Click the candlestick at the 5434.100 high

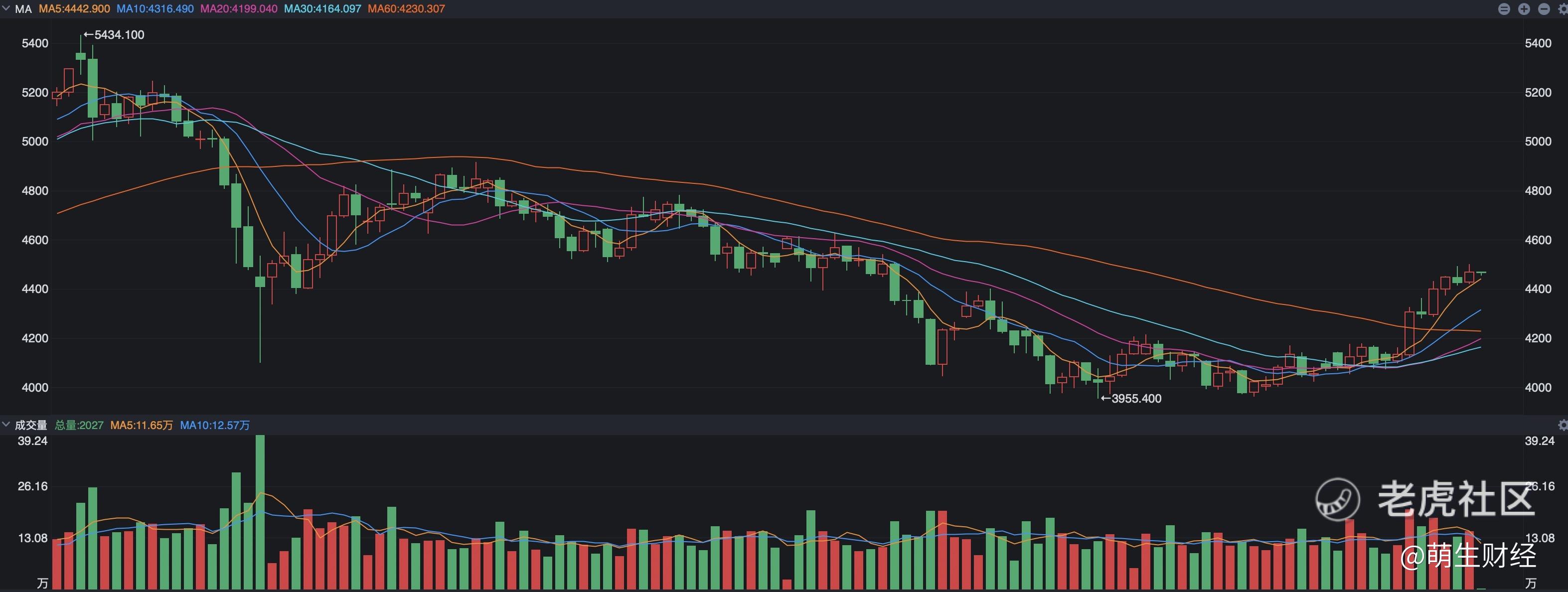(80, 55)
